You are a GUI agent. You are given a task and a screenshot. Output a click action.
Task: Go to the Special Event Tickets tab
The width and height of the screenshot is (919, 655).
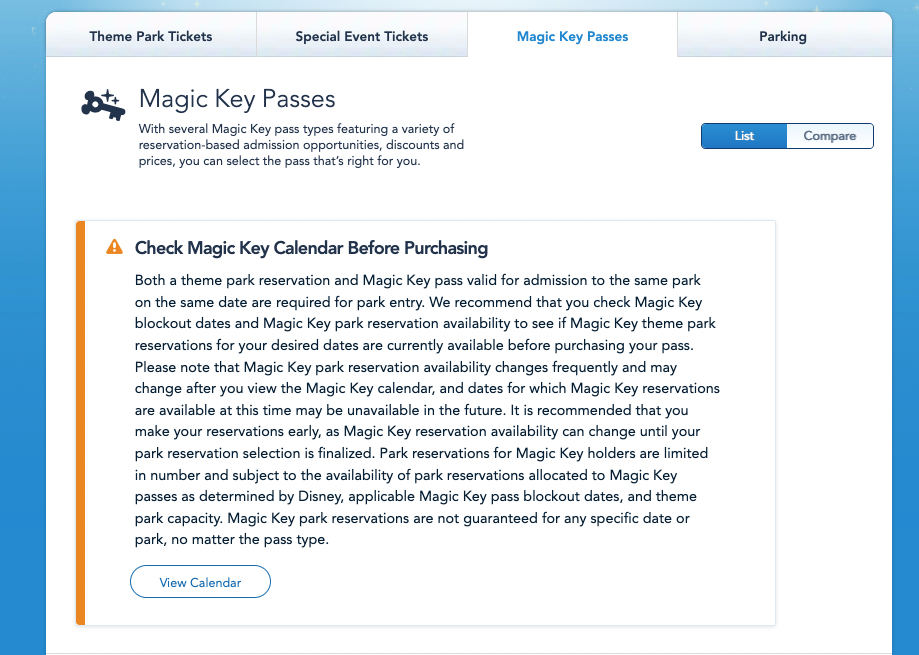click(x=362, y=37)
